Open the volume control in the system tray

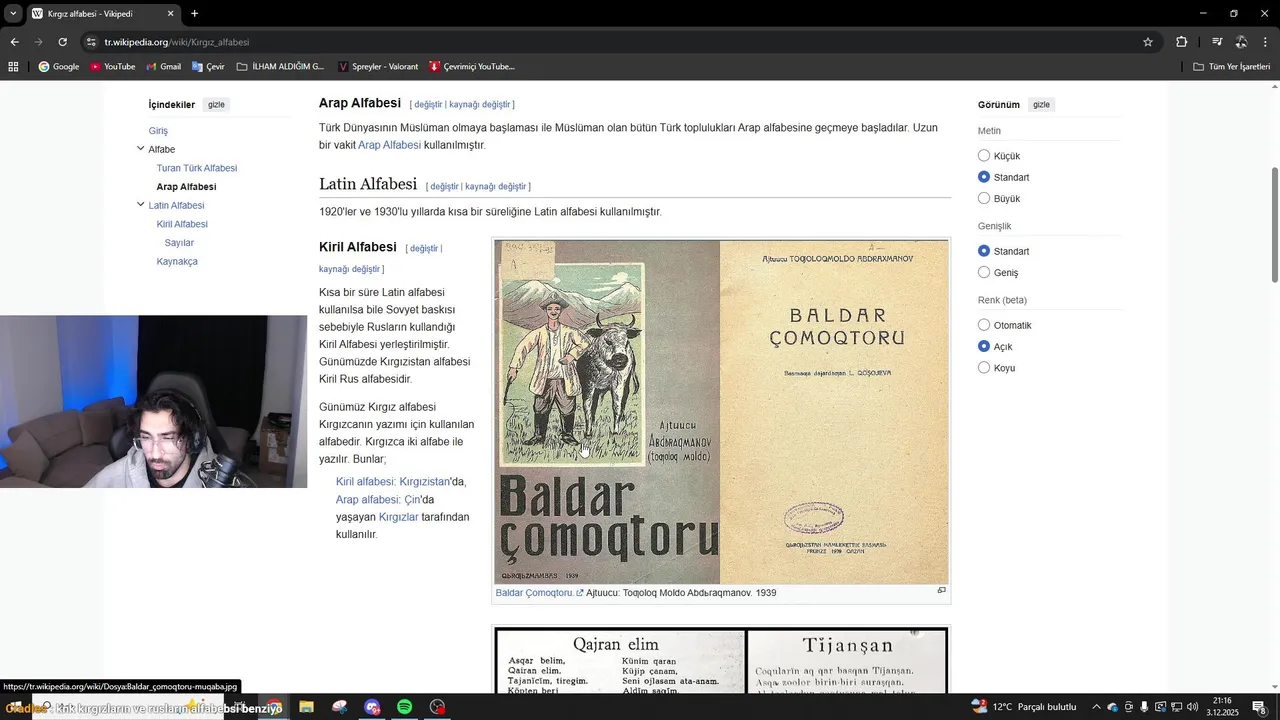[x=1192, y=707]
